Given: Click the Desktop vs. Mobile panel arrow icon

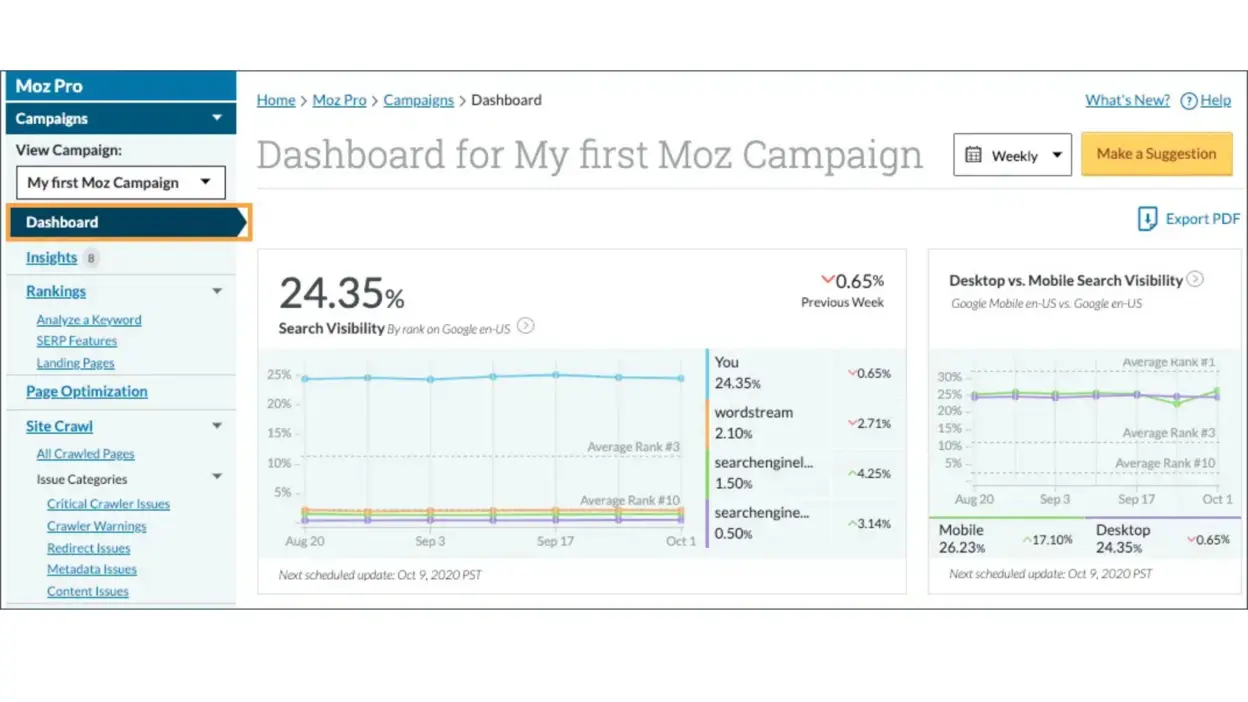Looking at the screenshot, I should click(1195, 281).
